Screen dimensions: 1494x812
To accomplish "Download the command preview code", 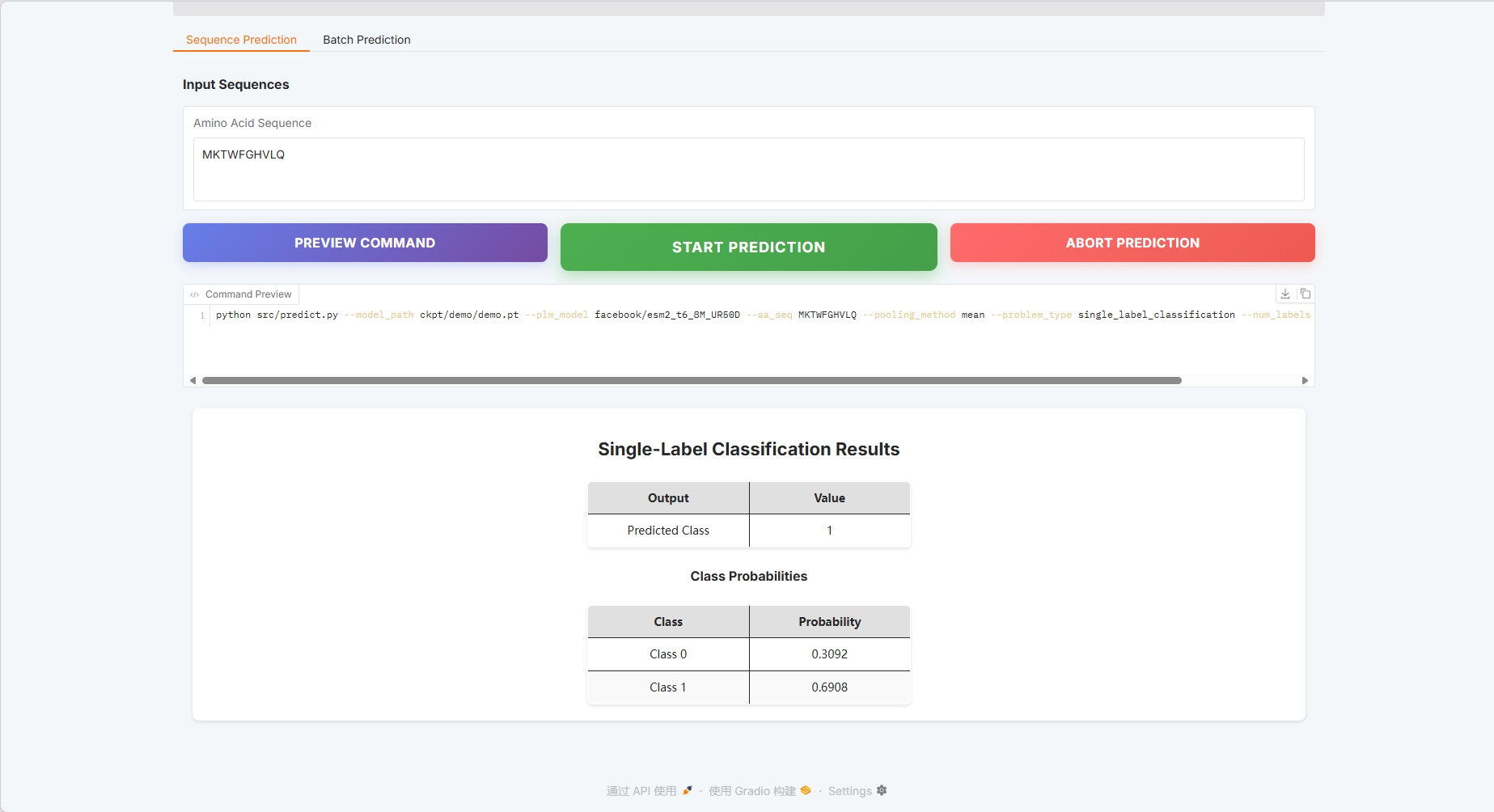I will (1285, 294).
